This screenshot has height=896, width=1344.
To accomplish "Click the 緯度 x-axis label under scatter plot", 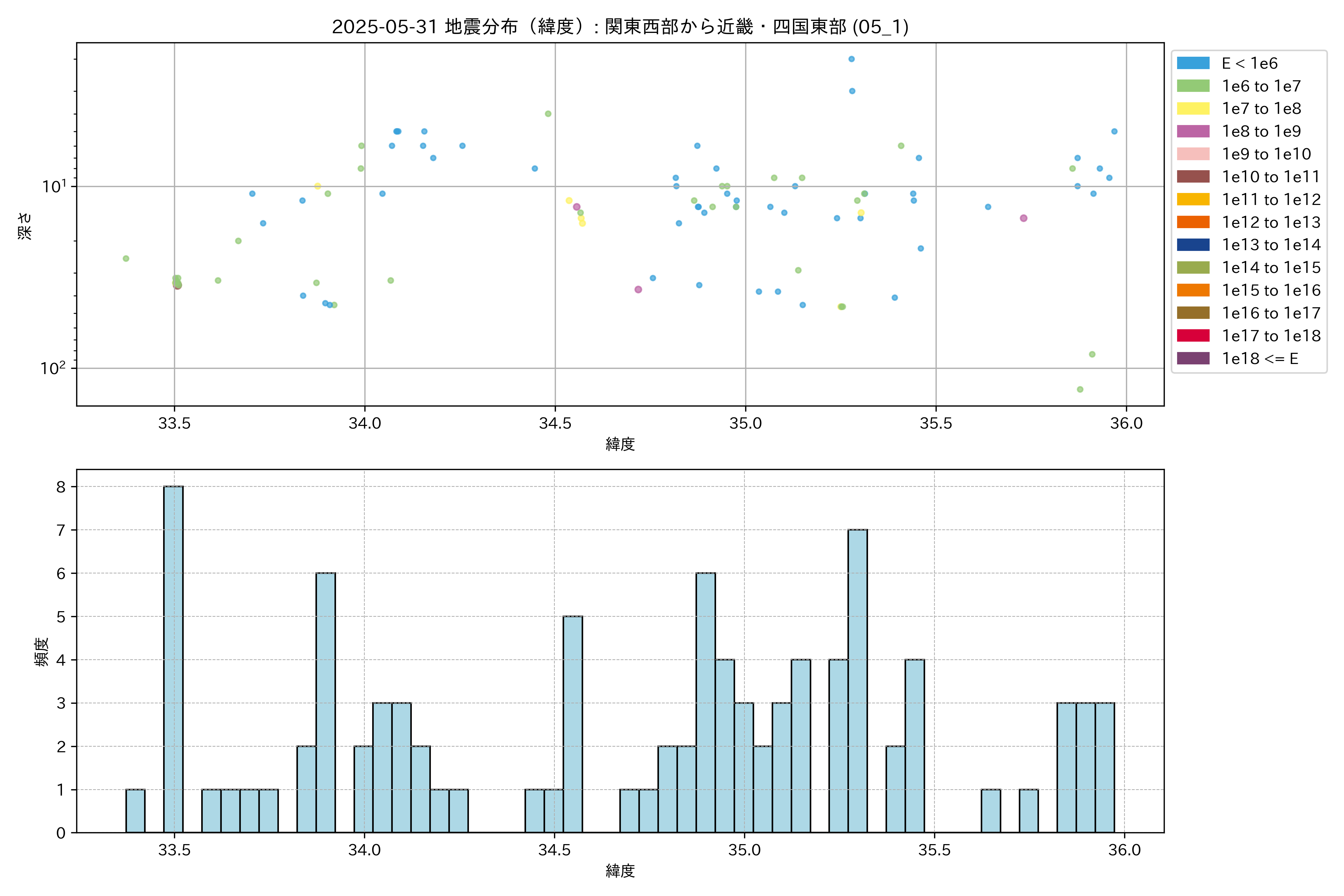I will pyautogui.click(x=620, y=444).
